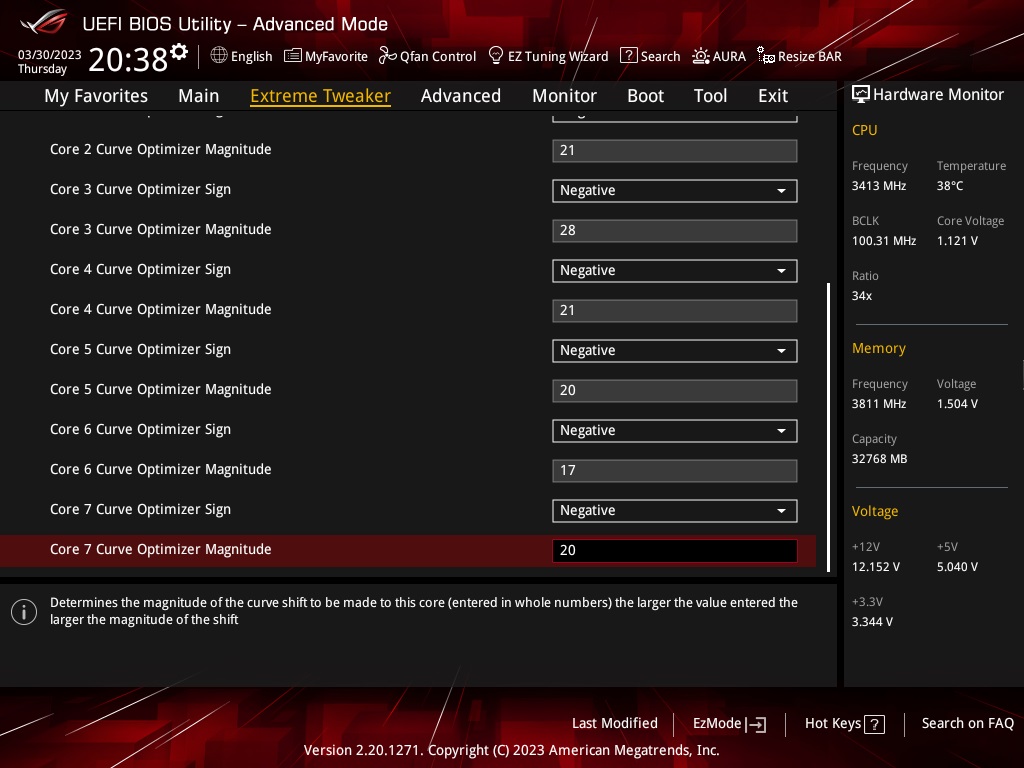Edit Core 4 Curve Optimizer Magnitude field

675,311
